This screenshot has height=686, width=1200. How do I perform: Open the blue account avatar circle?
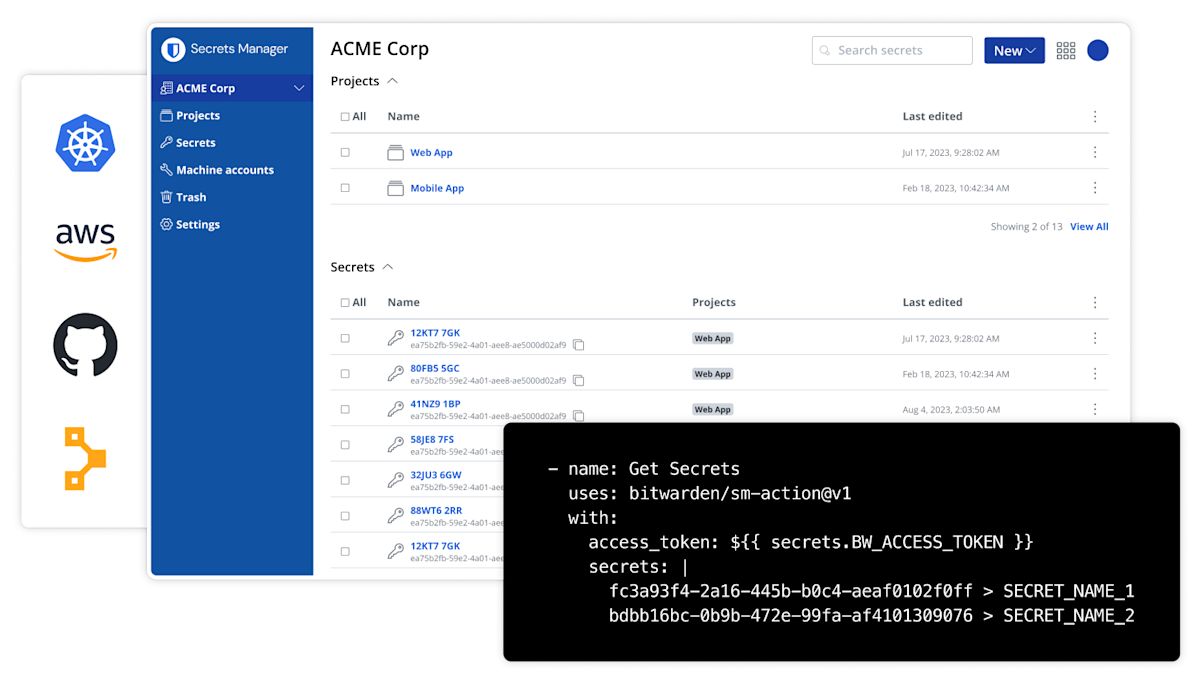point(1098,50)
